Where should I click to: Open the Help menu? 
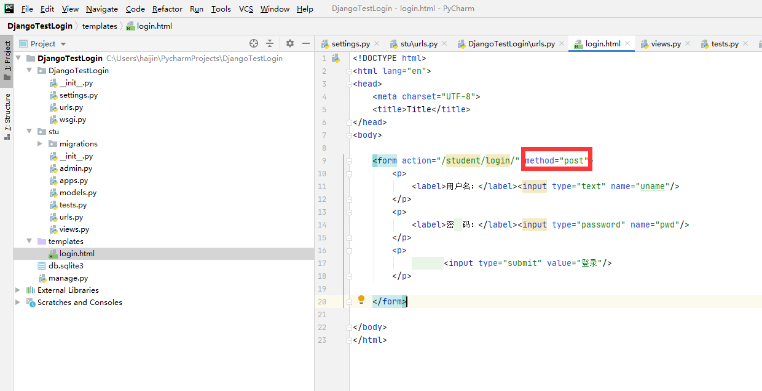pyautogui.click(x=305, y=9)
